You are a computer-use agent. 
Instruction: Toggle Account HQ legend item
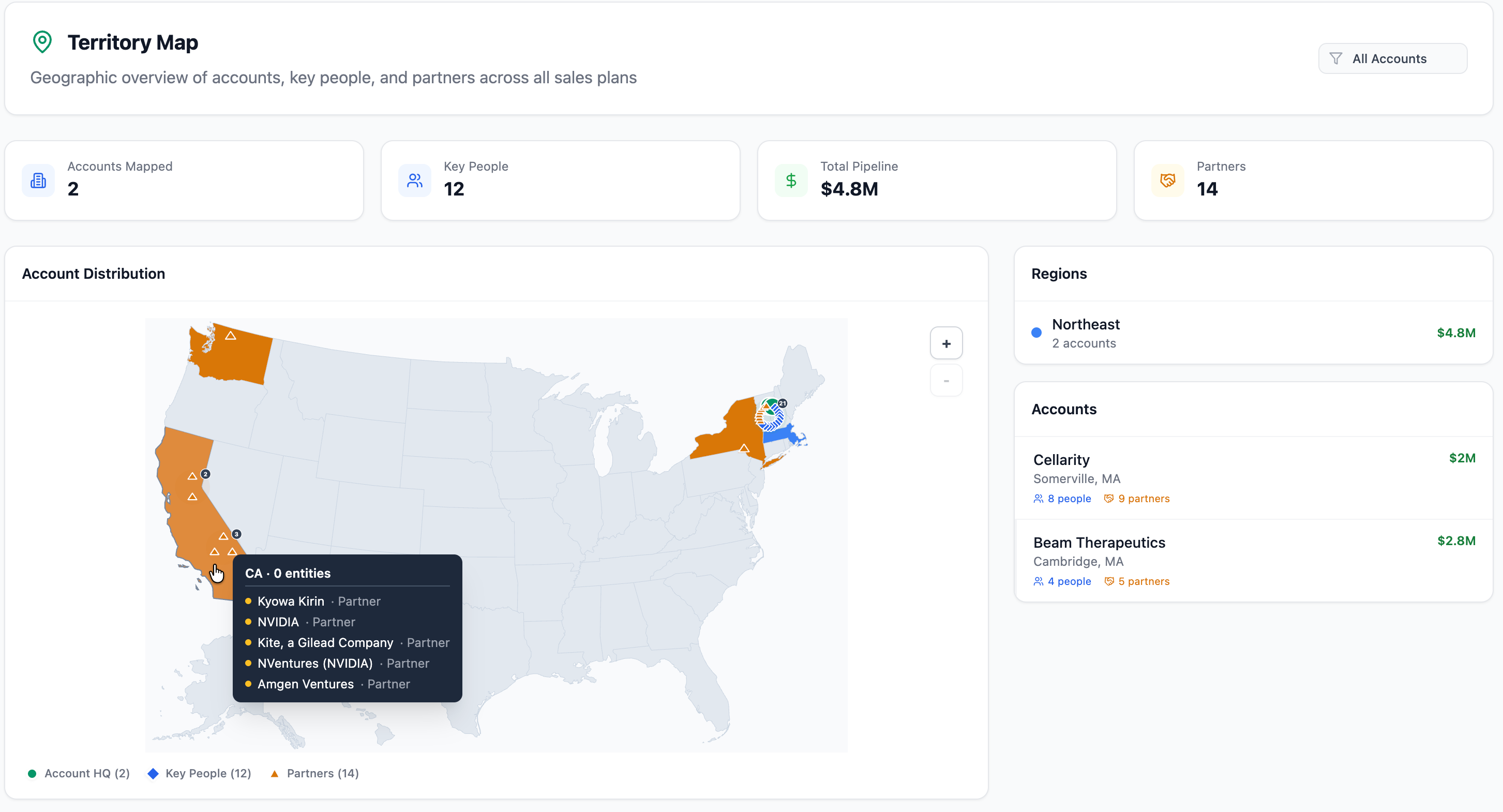(79, 773)
